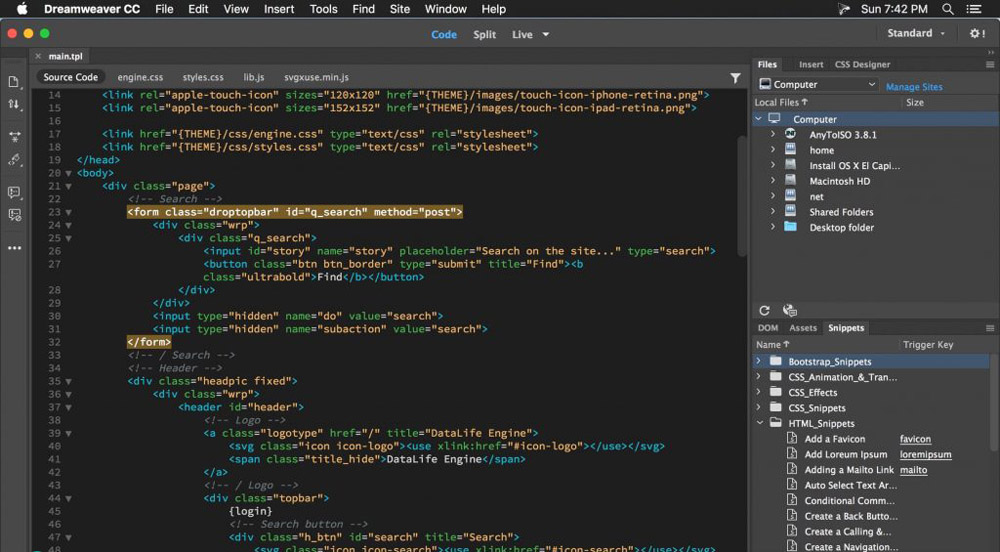
Task: Select the Conditional Comments snippet
Action: (x=849, y=500)
